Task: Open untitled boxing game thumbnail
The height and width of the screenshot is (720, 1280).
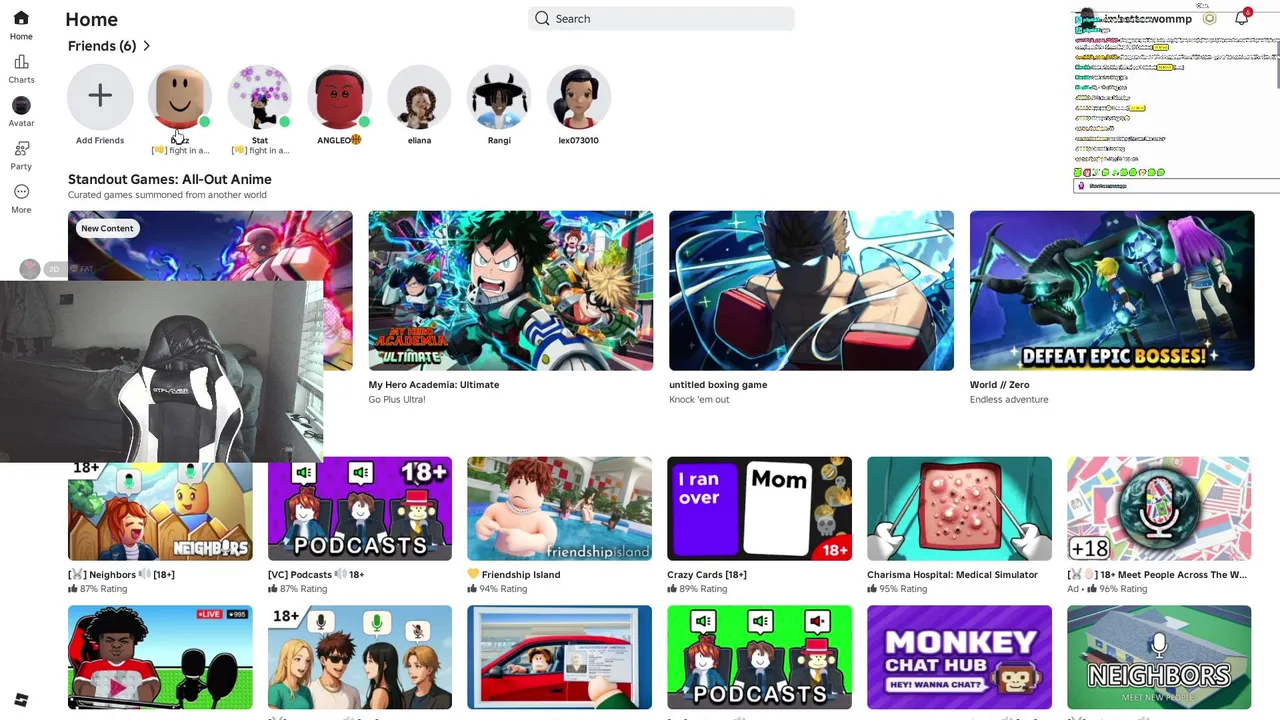Action: pyautogui.click(x=811, y=290)
